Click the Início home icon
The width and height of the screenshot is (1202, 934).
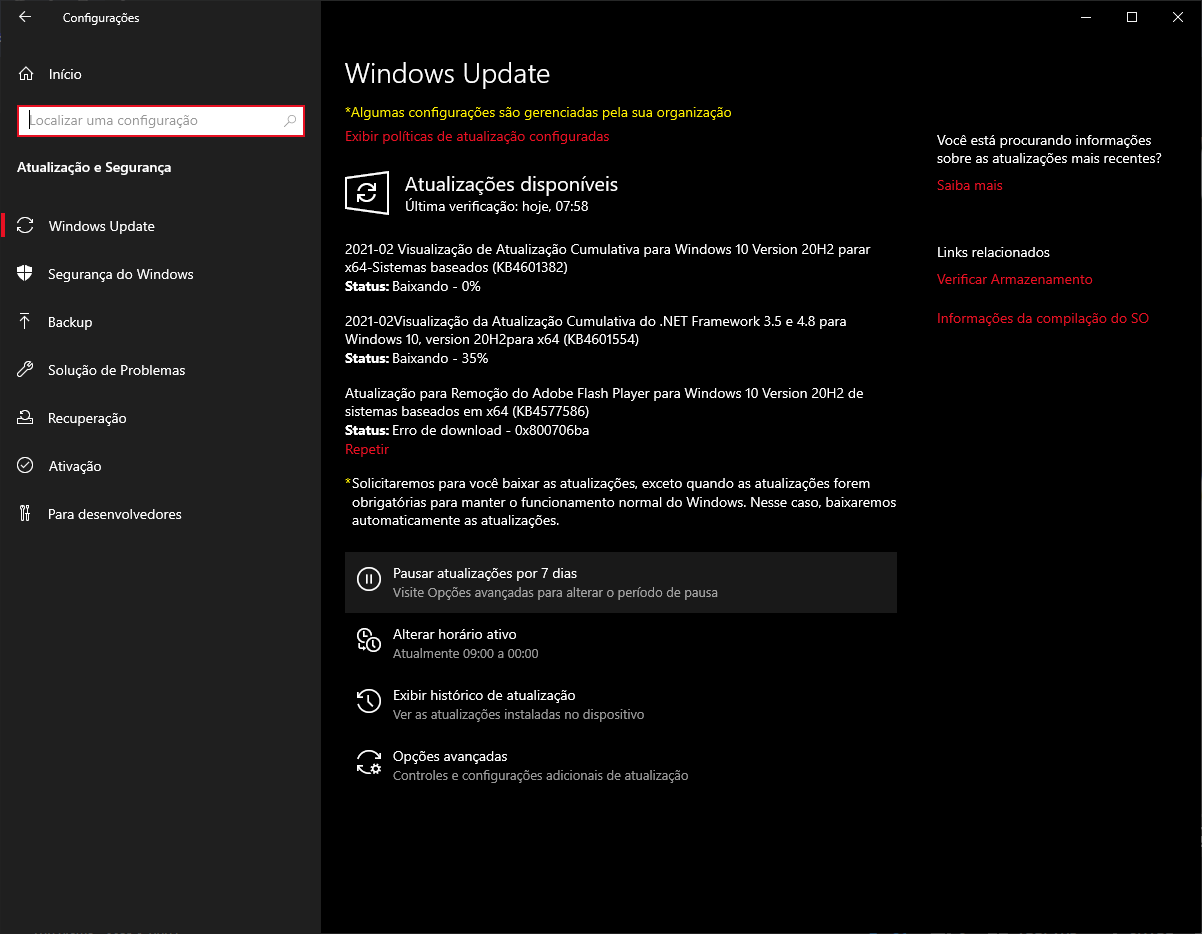(26, 74)
